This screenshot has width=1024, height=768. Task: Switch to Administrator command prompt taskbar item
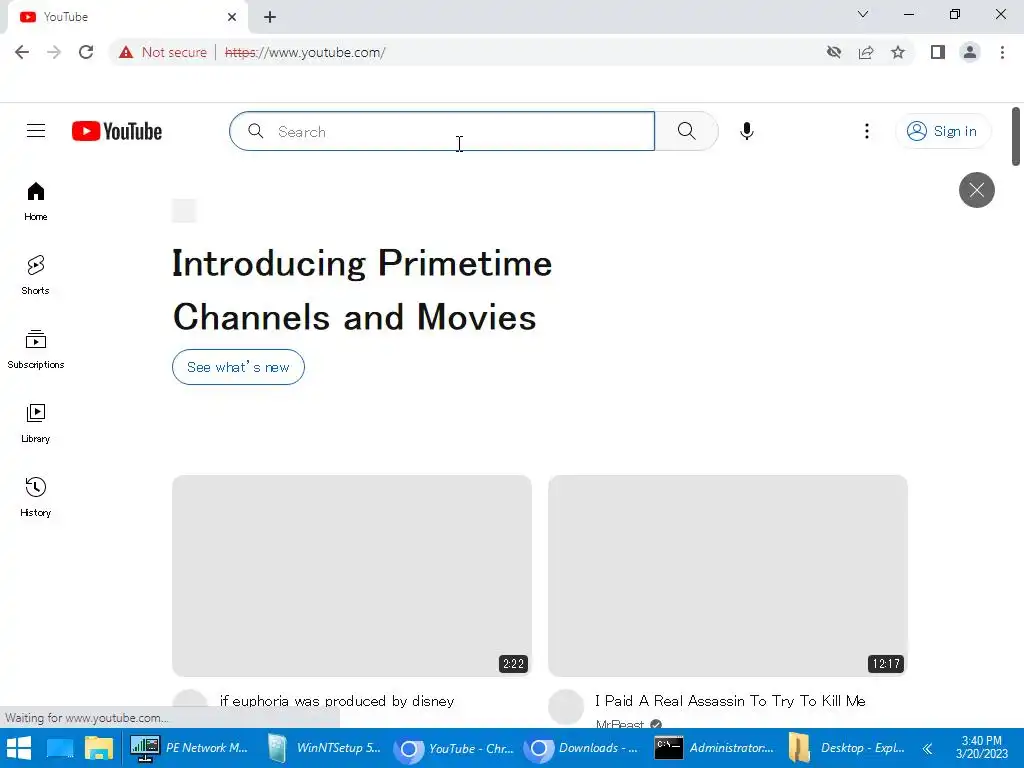coord(714,748)
